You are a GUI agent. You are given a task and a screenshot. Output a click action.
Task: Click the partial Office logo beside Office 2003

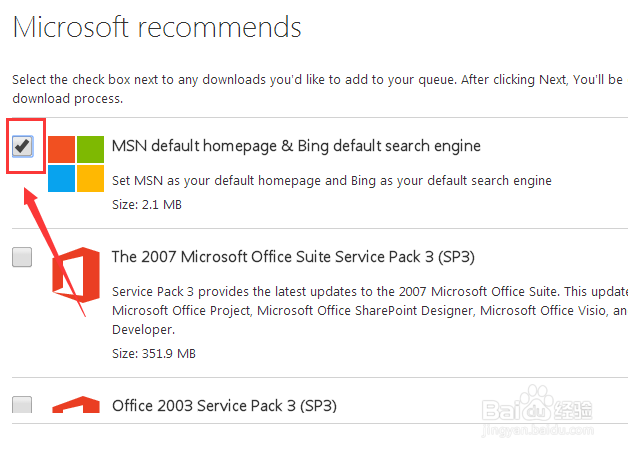(x=76, y=404)
